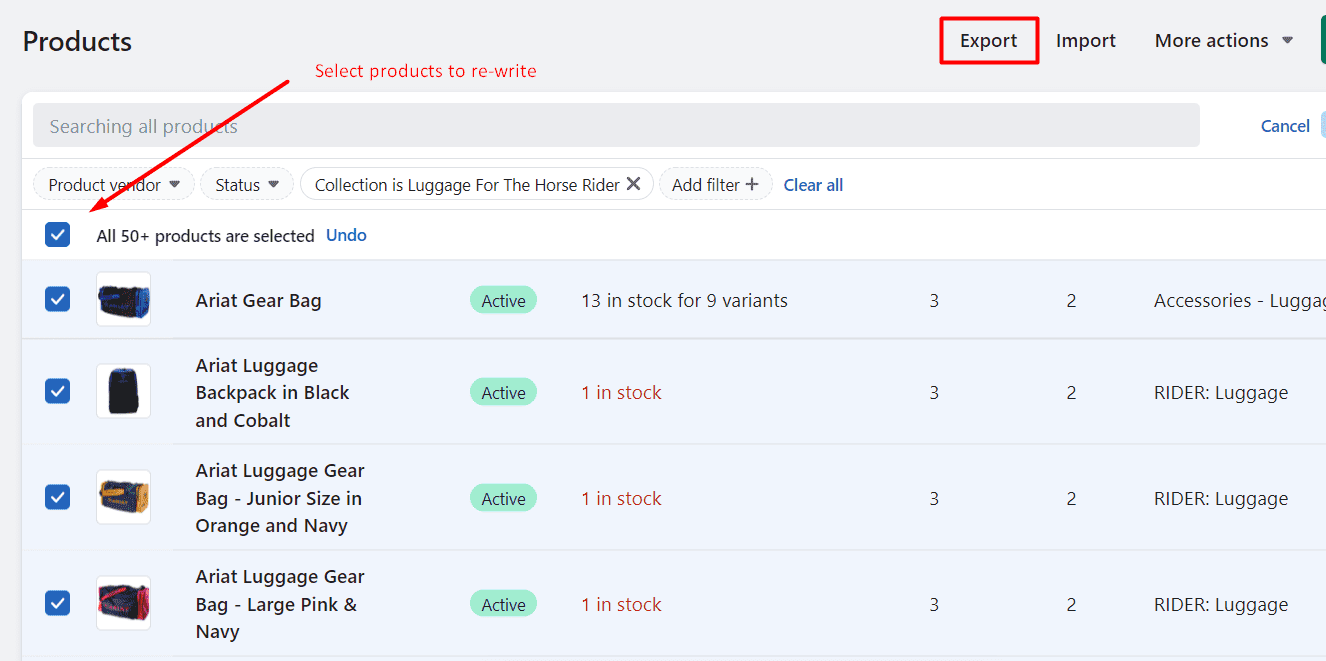Open the Ariat Luggage Backpack thumbnail image
This screenshot has height=661, width=1326.
tap(123, 391)
